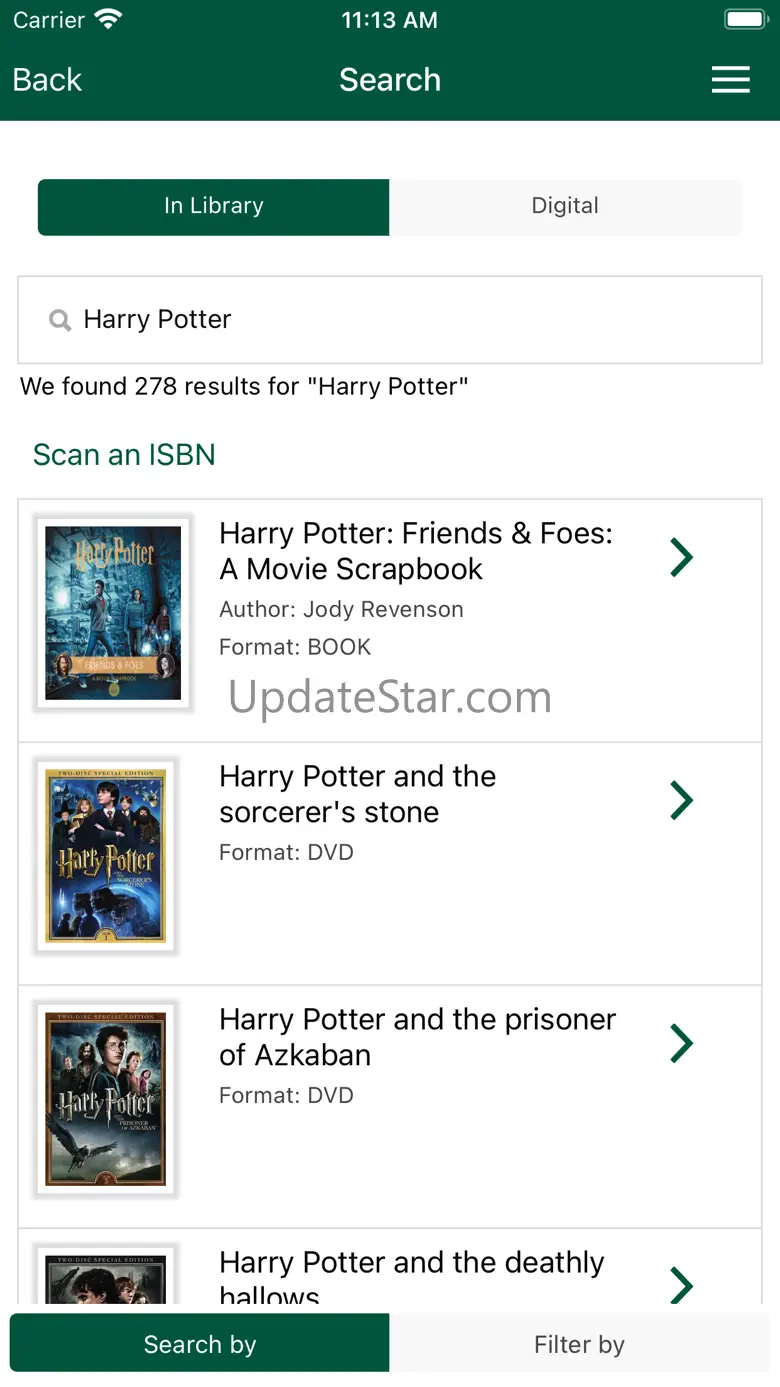780x1387 pixels.
Task: Tap the Deathly Hallows DVD cover
Action: point(106,1277)
